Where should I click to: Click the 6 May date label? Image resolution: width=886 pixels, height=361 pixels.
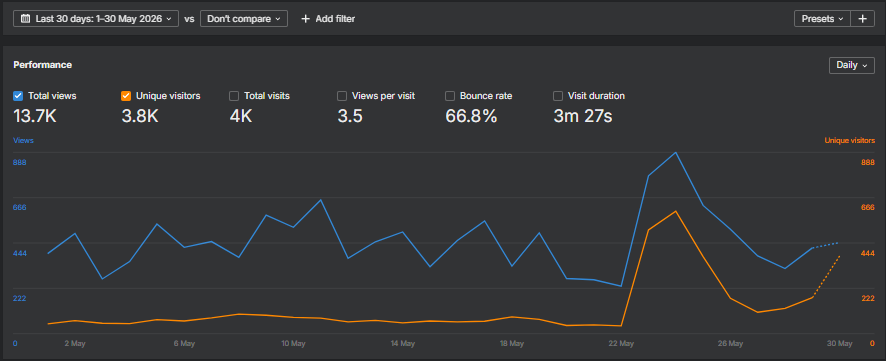pyautogui.click(x=184, y=343)
